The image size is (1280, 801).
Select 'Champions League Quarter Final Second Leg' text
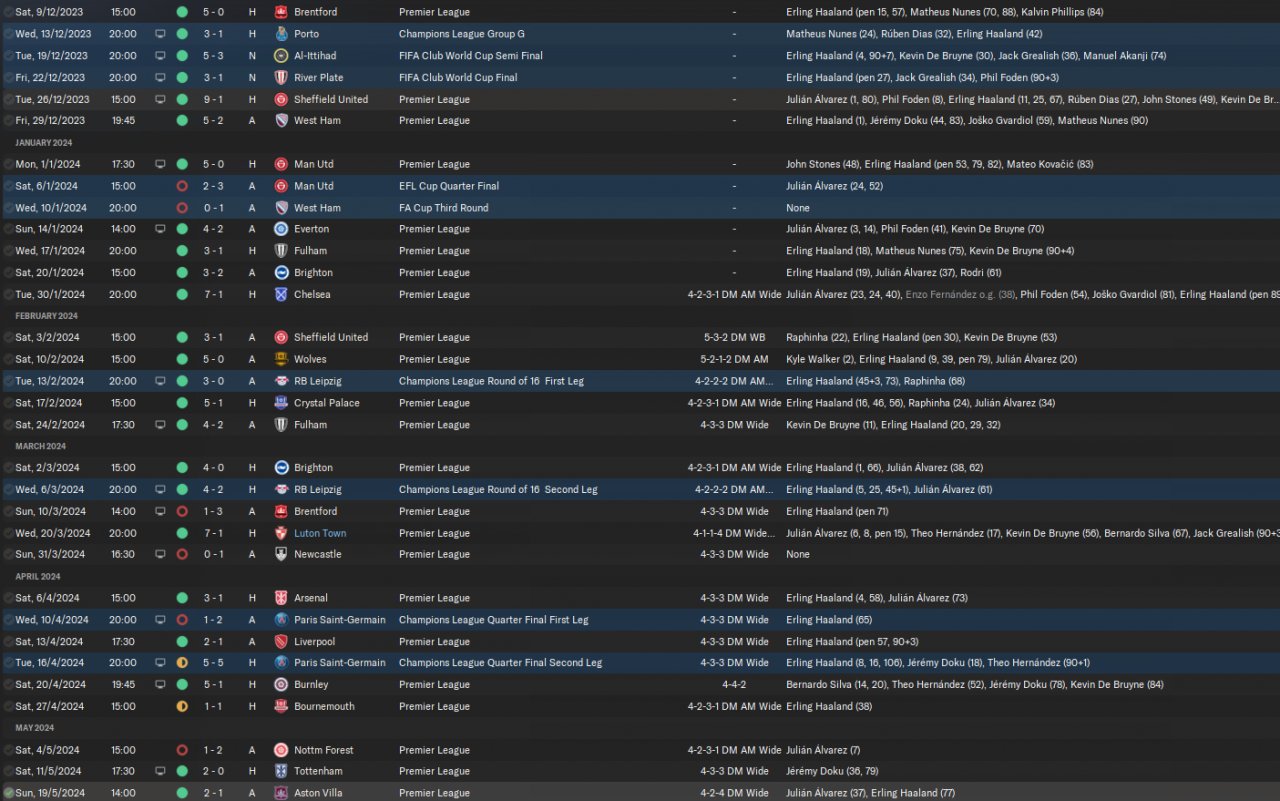click(x=500, y=663)
